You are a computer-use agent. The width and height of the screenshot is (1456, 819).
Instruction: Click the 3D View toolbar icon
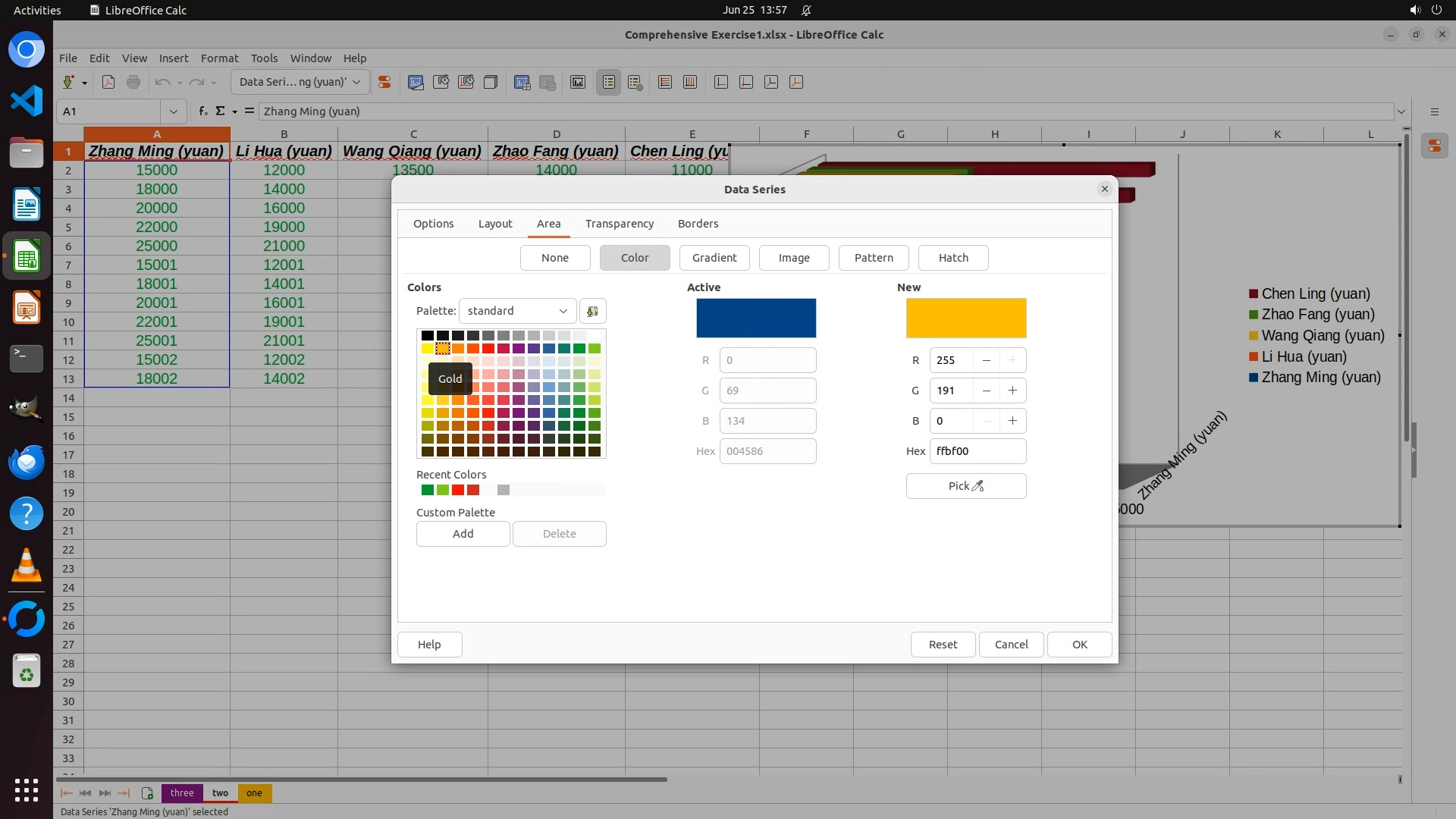pyautogui.click(x=491, y=82)
